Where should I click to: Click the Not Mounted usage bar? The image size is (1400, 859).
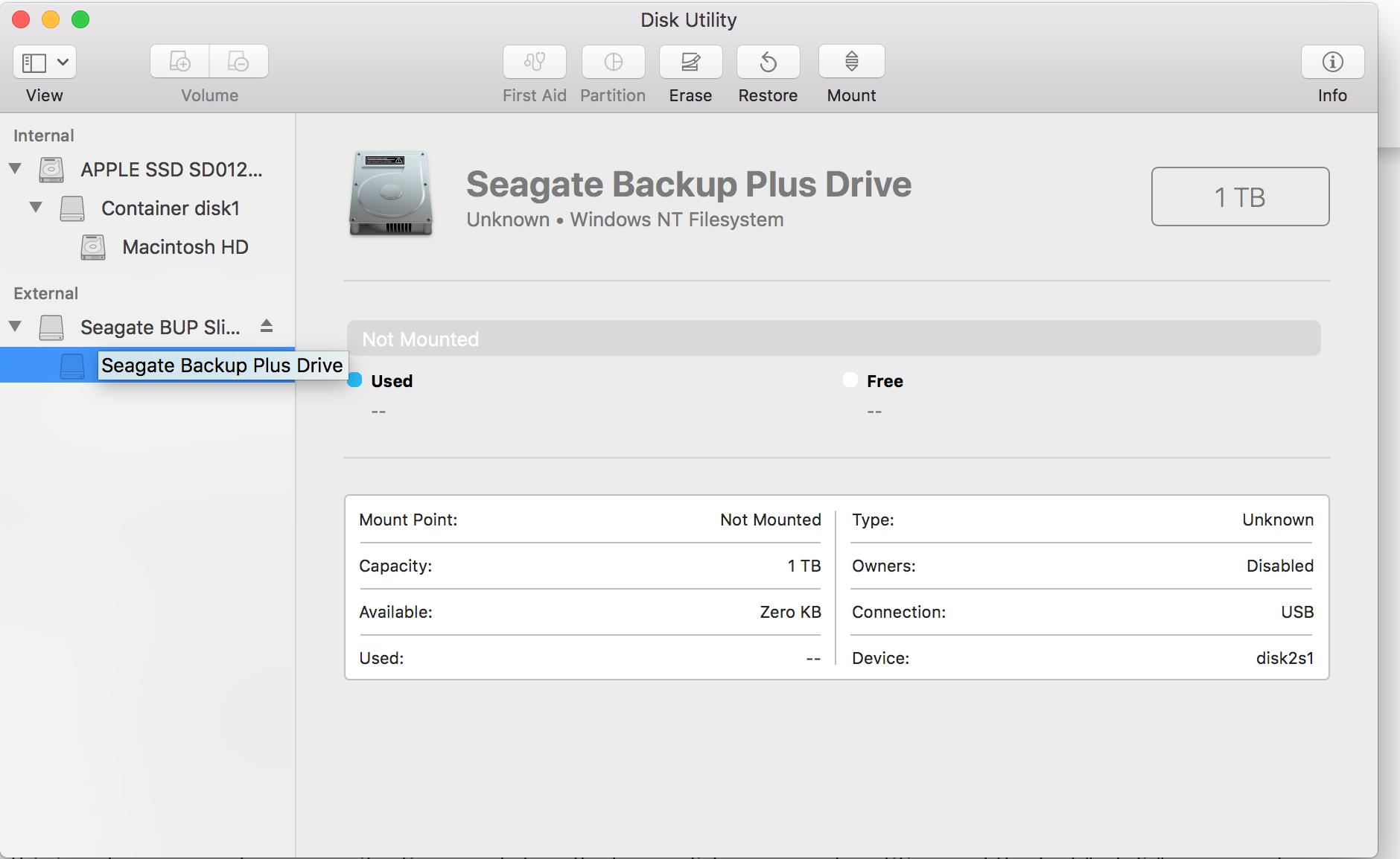834,339
